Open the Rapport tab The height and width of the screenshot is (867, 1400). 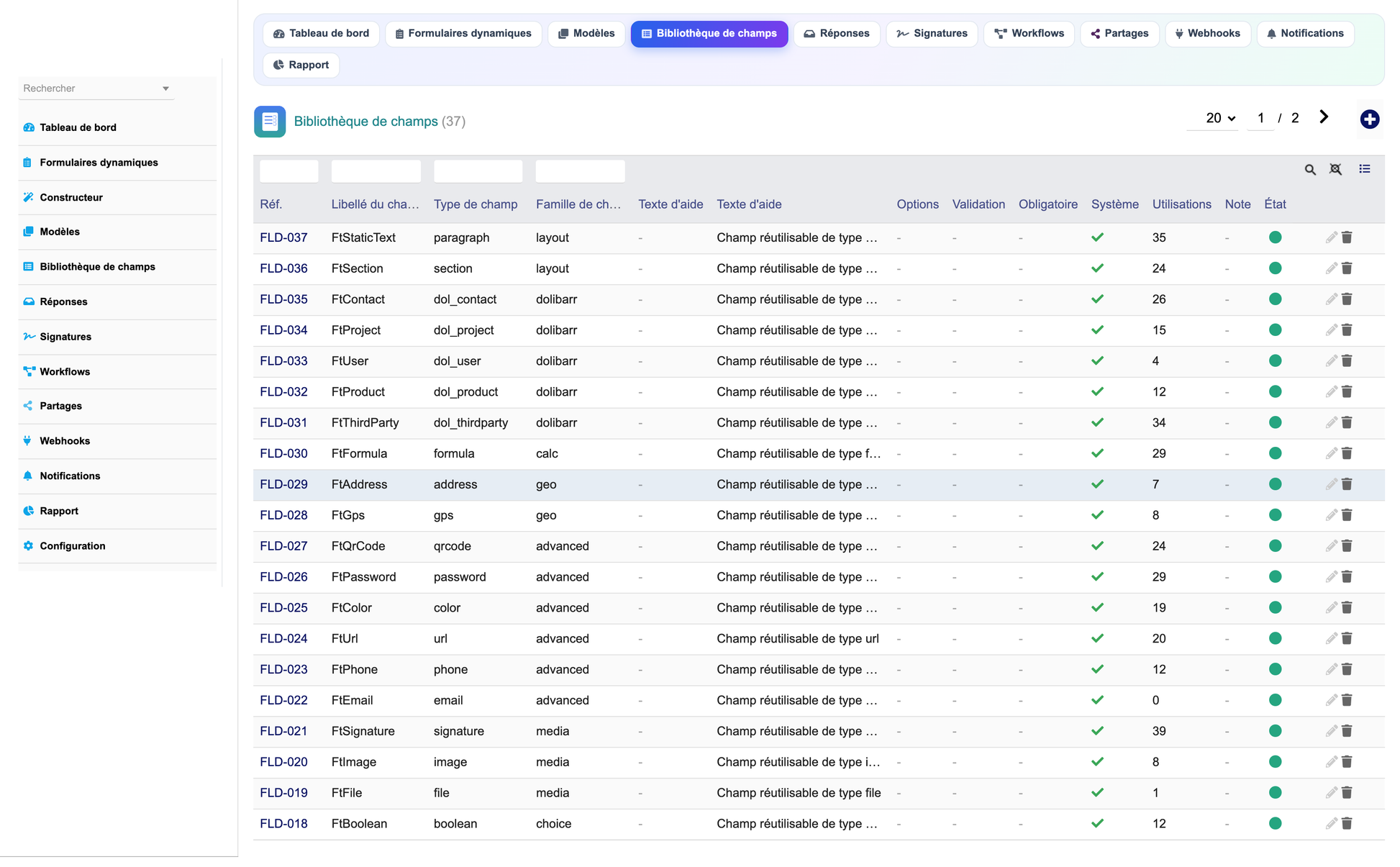pos(301,65)
